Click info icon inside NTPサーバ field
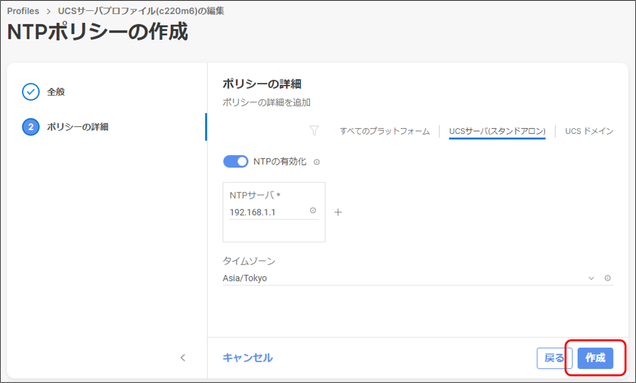The height and width of the screenshot is (383, 636). (x=313, y=210)
